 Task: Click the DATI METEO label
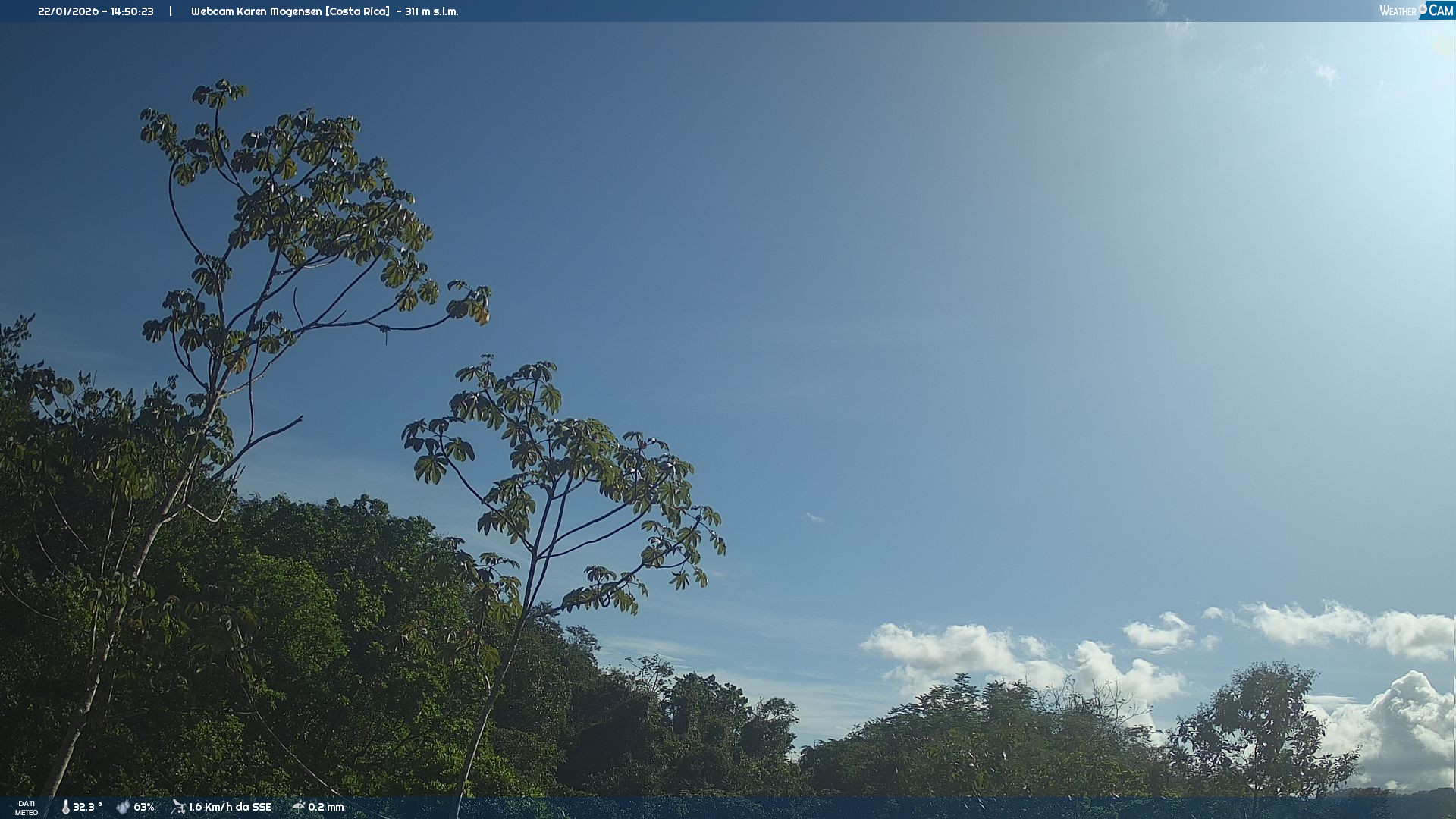pyautogui.click(x=27, y=808)
